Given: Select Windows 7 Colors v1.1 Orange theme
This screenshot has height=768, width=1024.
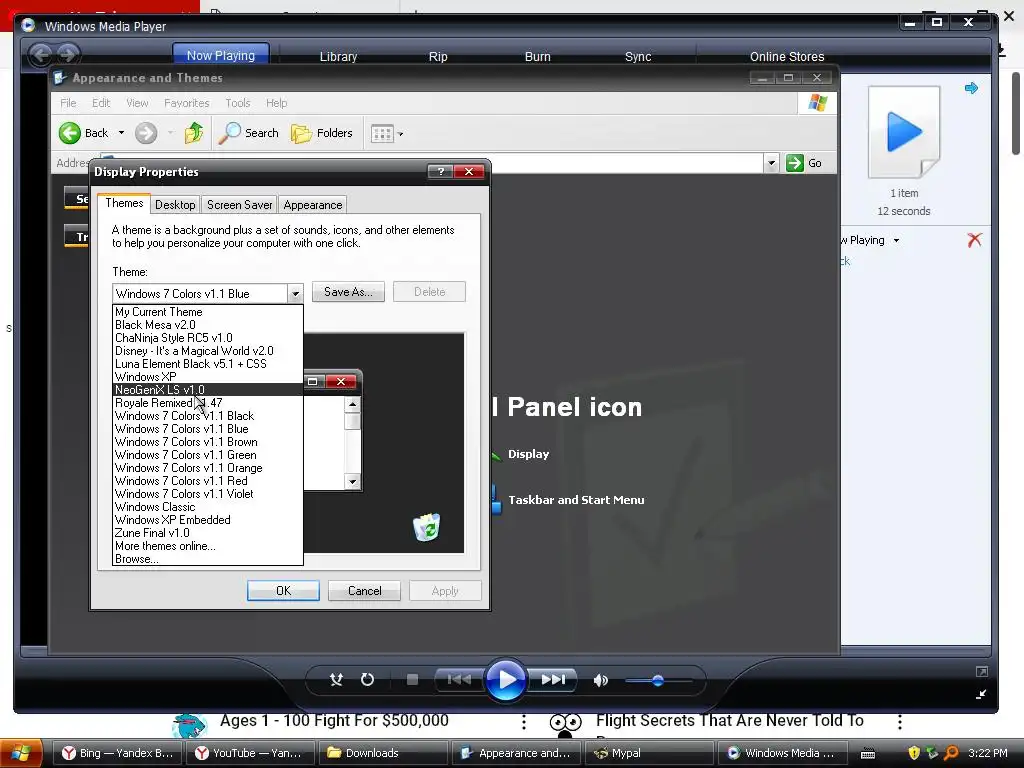Looking at the screenshot, I should click(x=208, y=468).
